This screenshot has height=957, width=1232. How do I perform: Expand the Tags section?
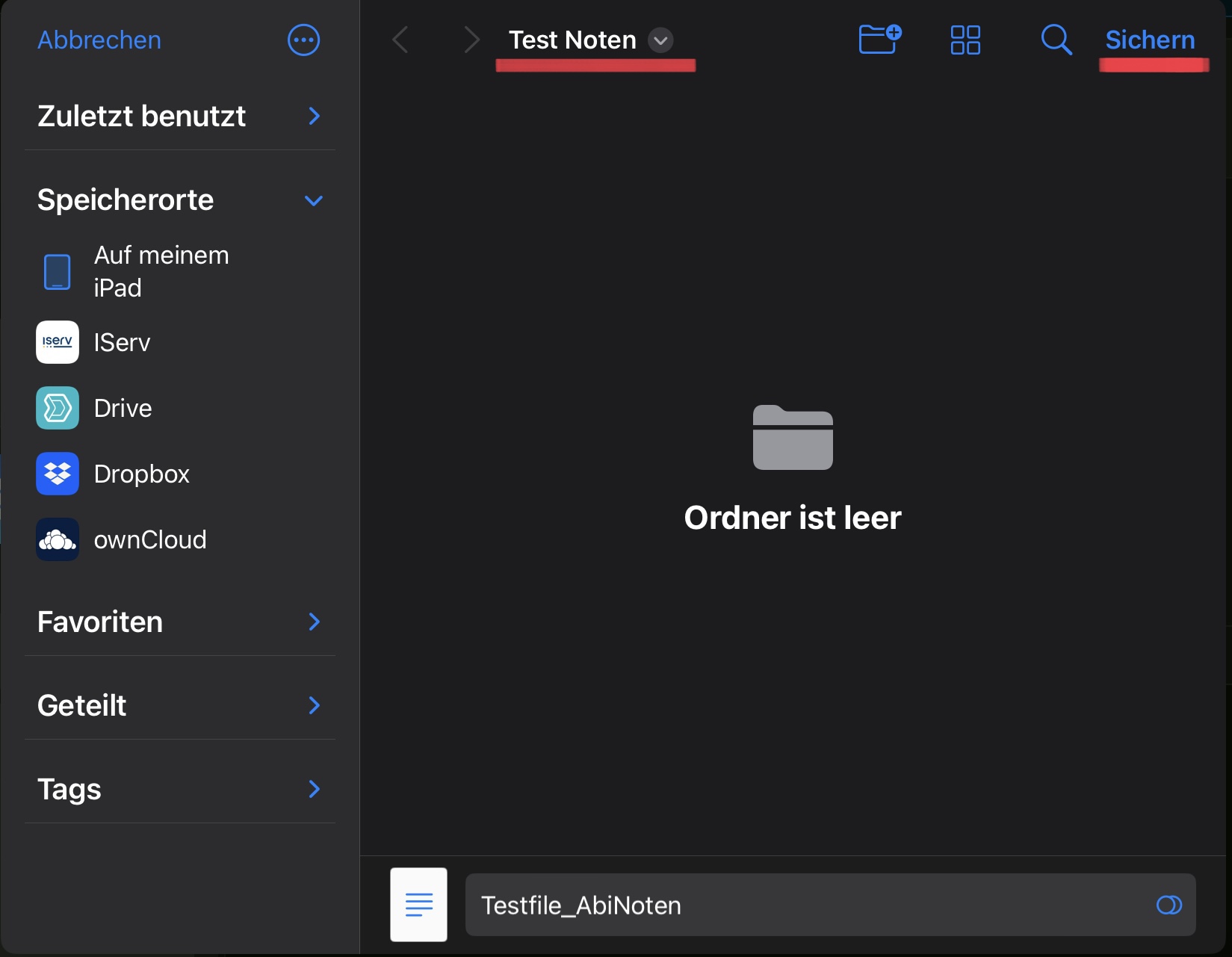coord(314,789)
